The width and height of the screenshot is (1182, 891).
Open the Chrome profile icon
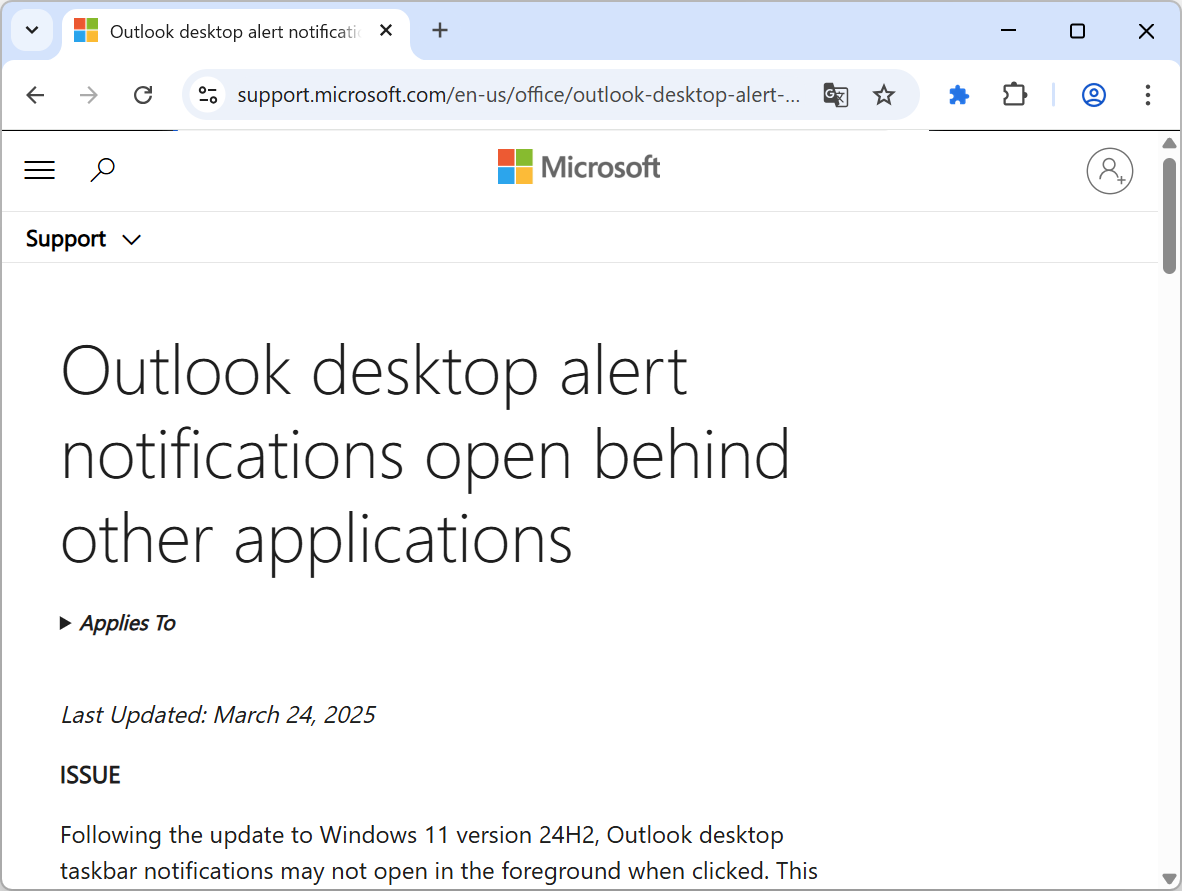tap(1094, 95)
